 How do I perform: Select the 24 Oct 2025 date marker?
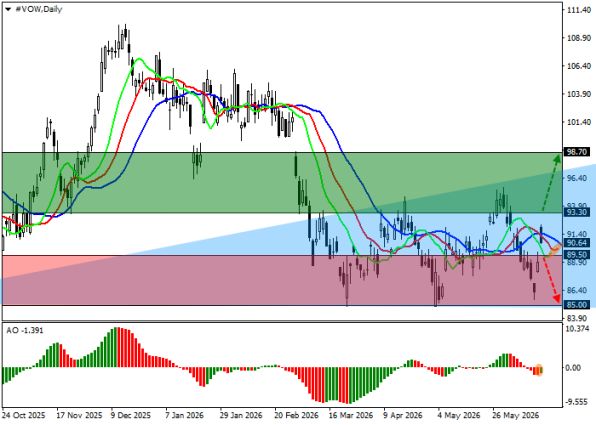coord(23,415)
